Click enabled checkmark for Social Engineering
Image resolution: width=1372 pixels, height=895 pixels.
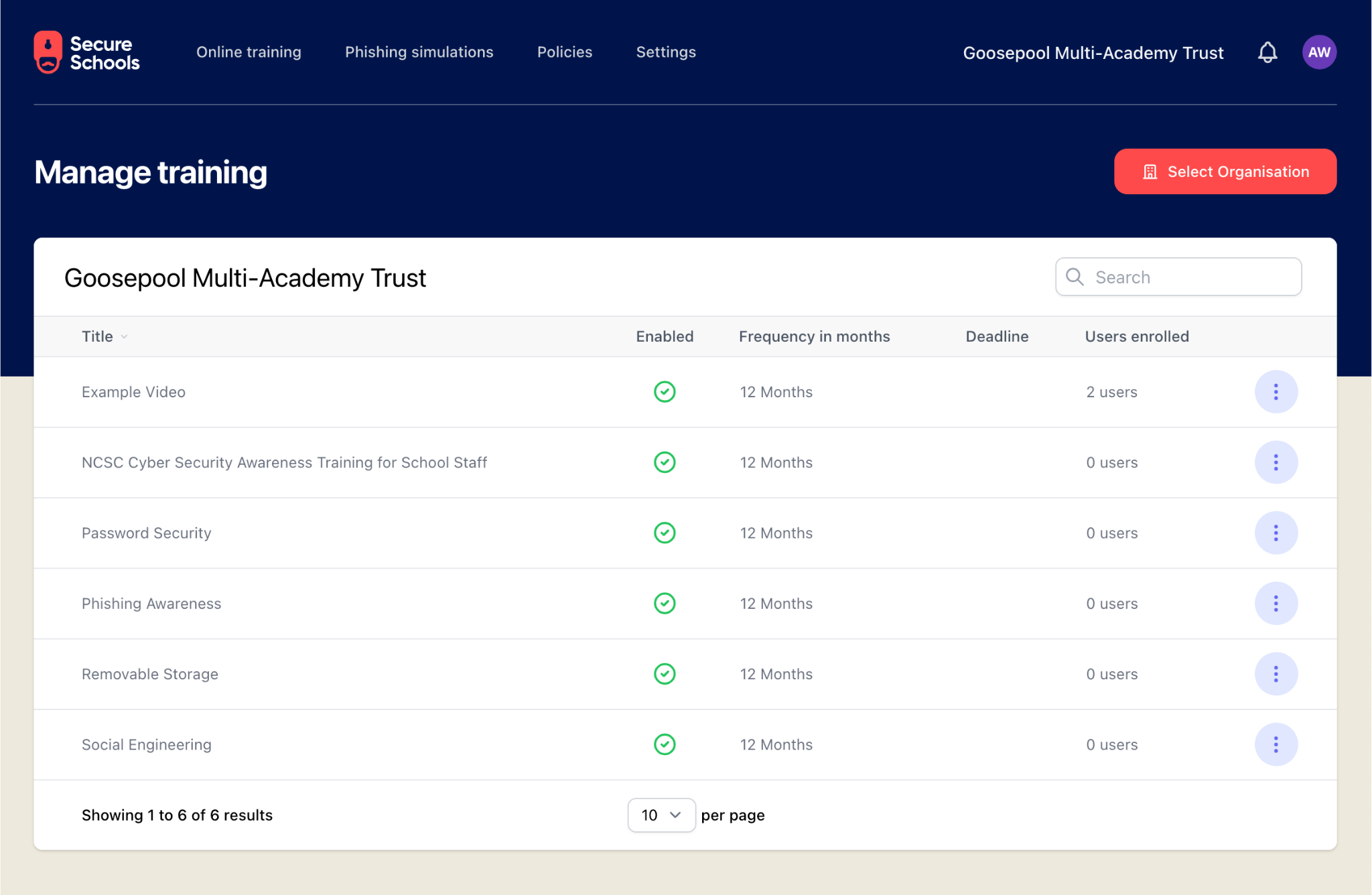665,744
